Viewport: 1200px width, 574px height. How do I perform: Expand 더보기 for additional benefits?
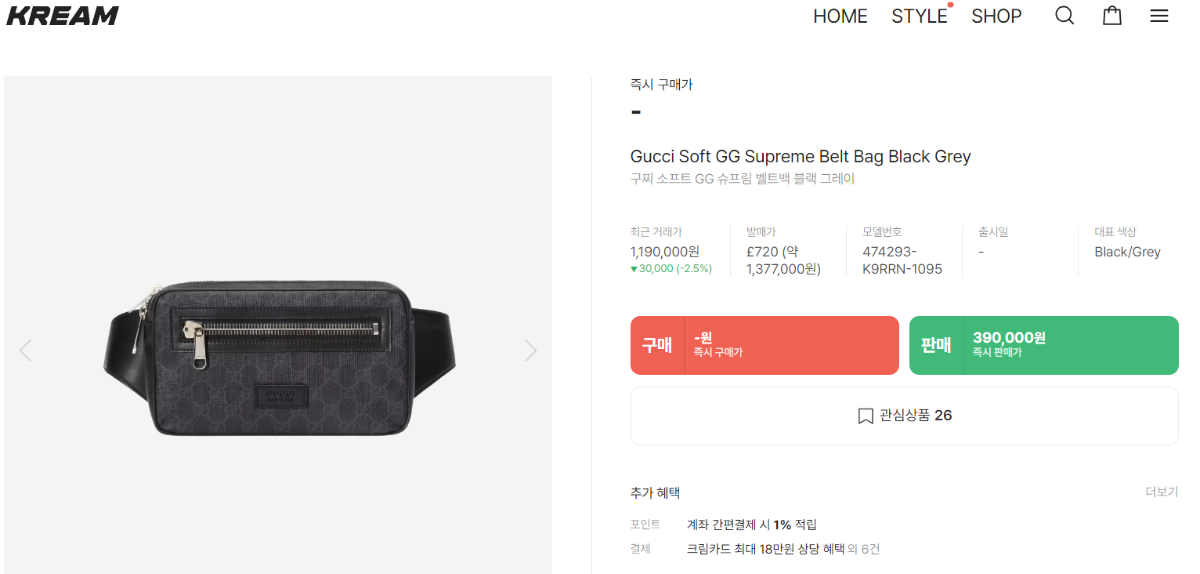coord(1161,492)
